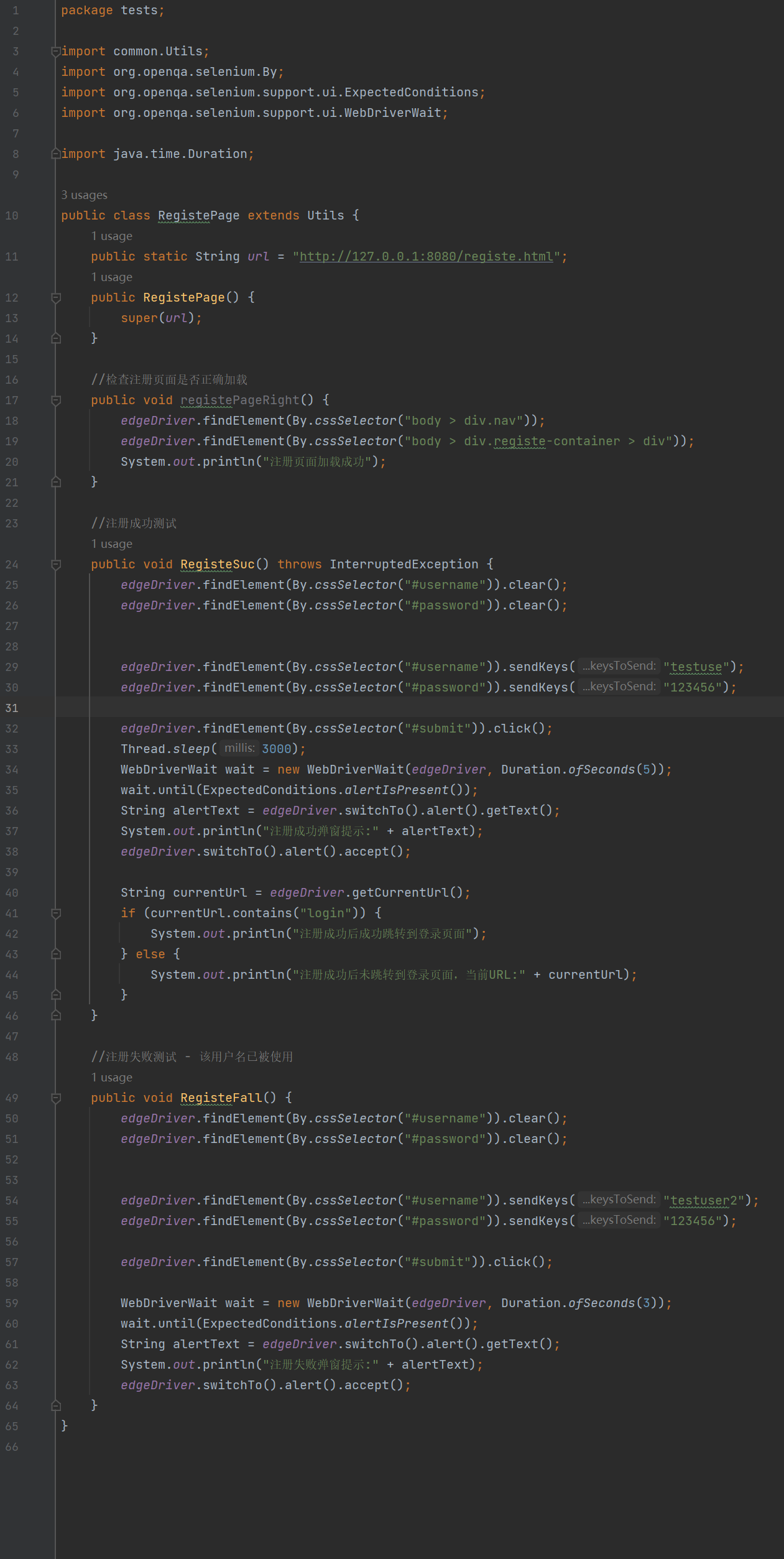The width and height of the screenshot is (784, 1559).
Task: Click the fold end marker on line 21
Action: point(56,483)
